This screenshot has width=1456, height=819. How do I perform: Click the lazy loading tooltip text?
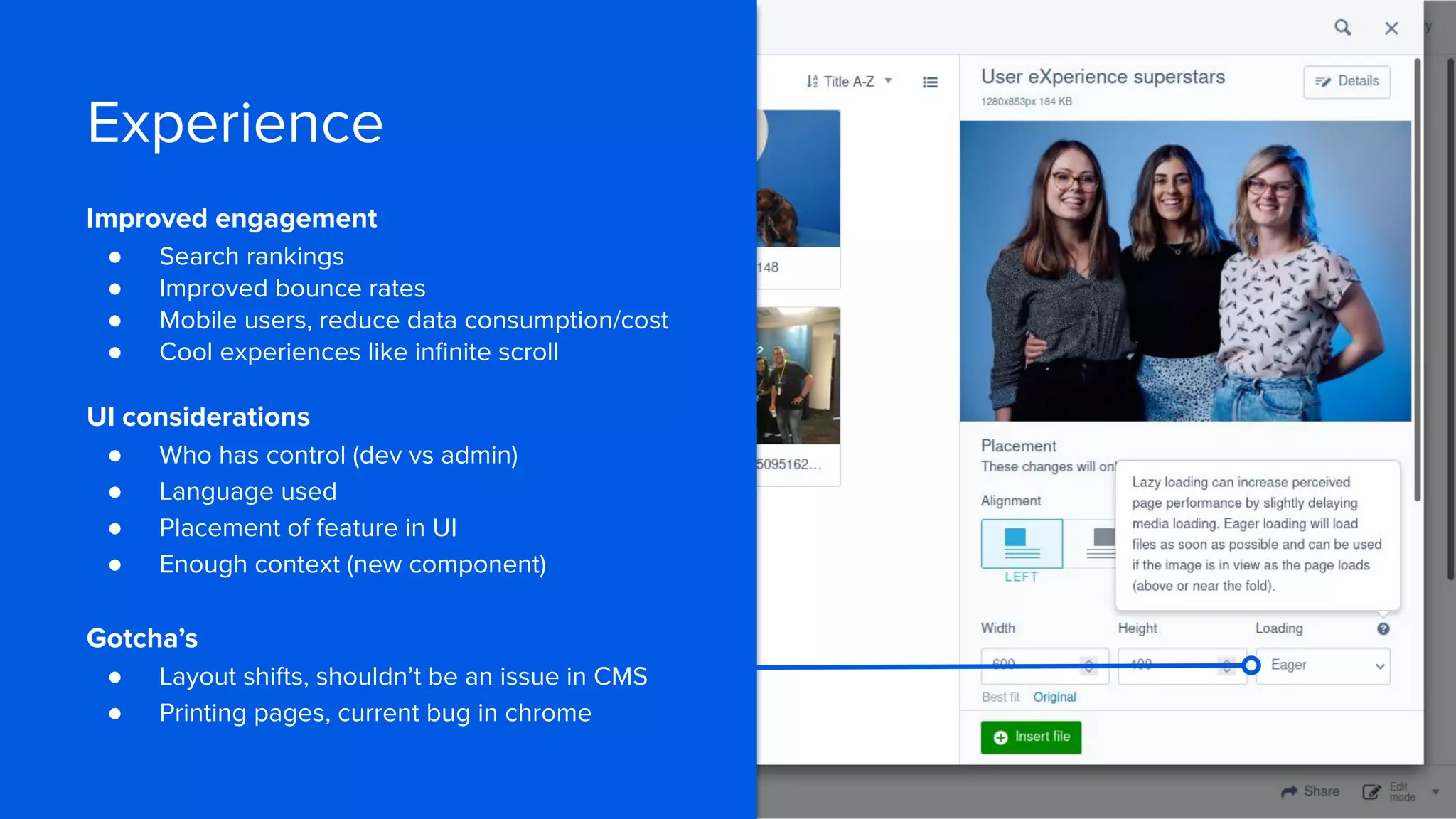point(1257,534)
